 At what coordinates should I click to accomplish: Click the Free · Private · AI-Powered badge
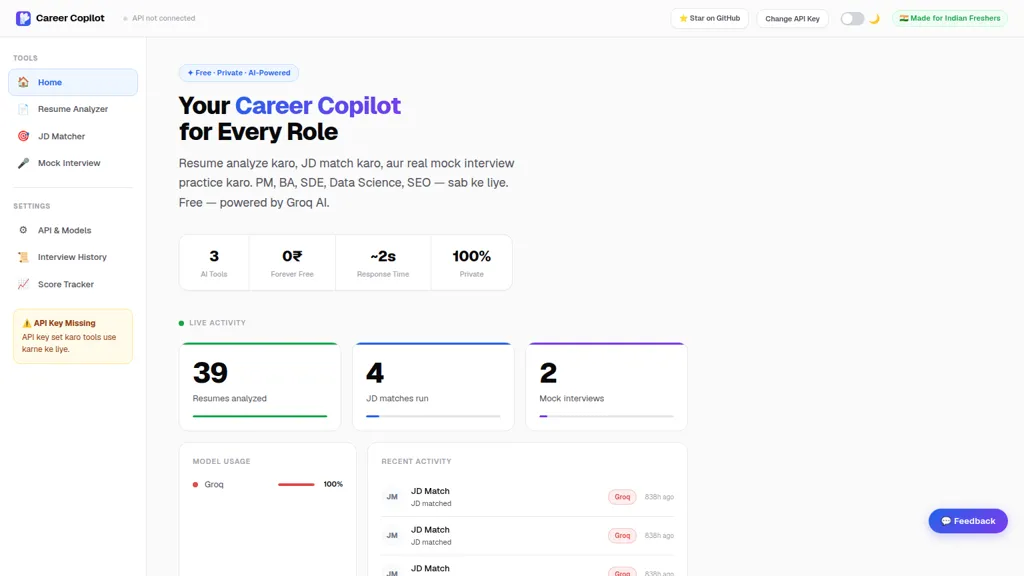pyautogui.click(x=238, y=73)
